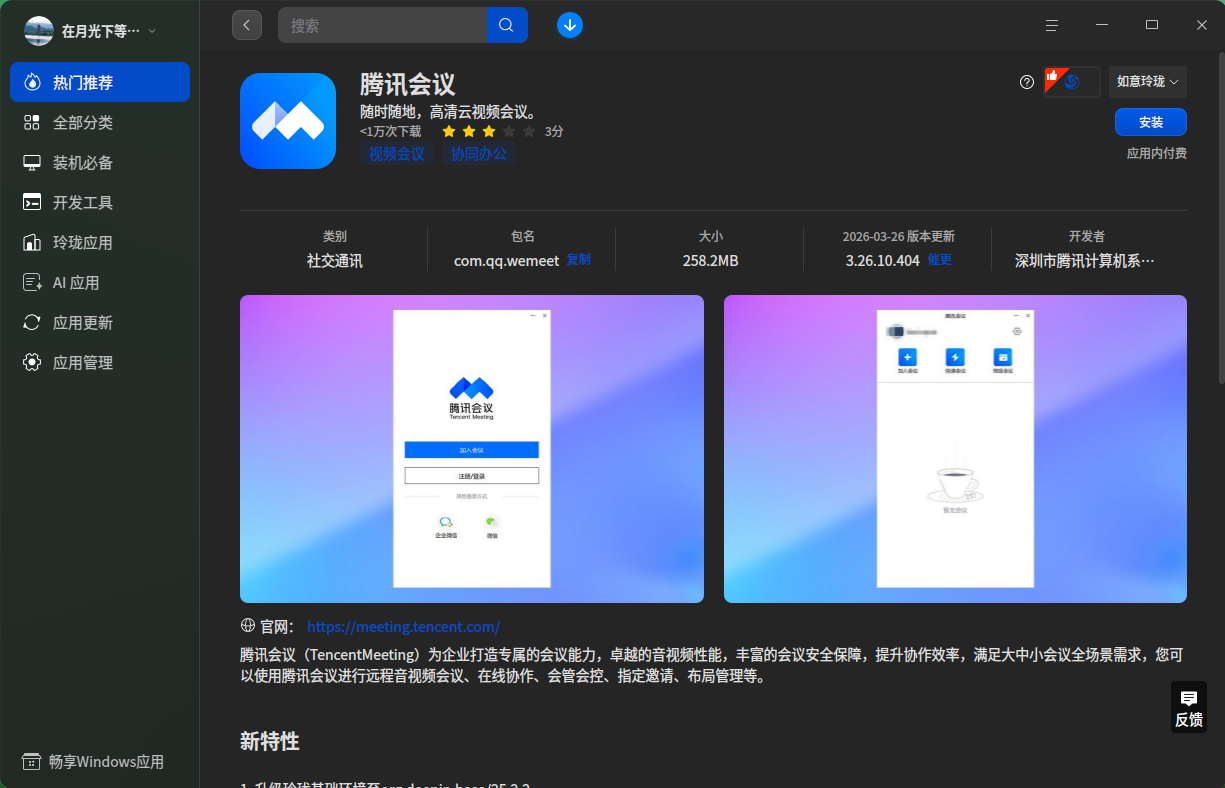Viewport: 1225px width, 788px height.
Task: Go back with the left arrow button
Action: (247, 25)
